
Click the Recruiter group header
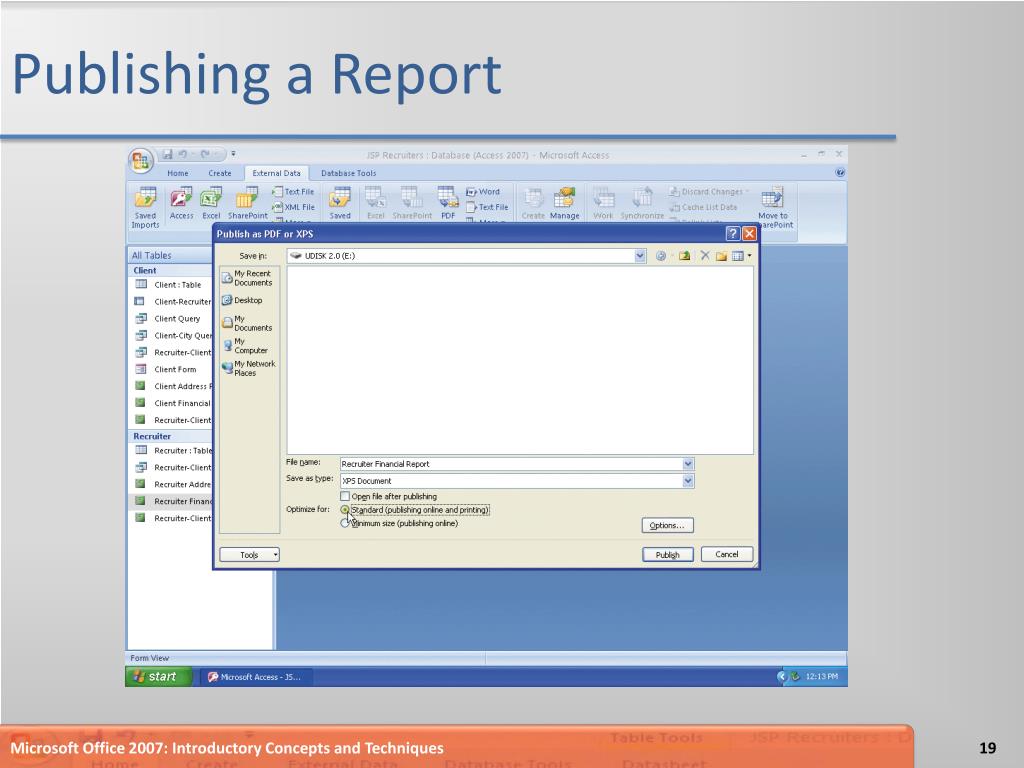point(170,436)
